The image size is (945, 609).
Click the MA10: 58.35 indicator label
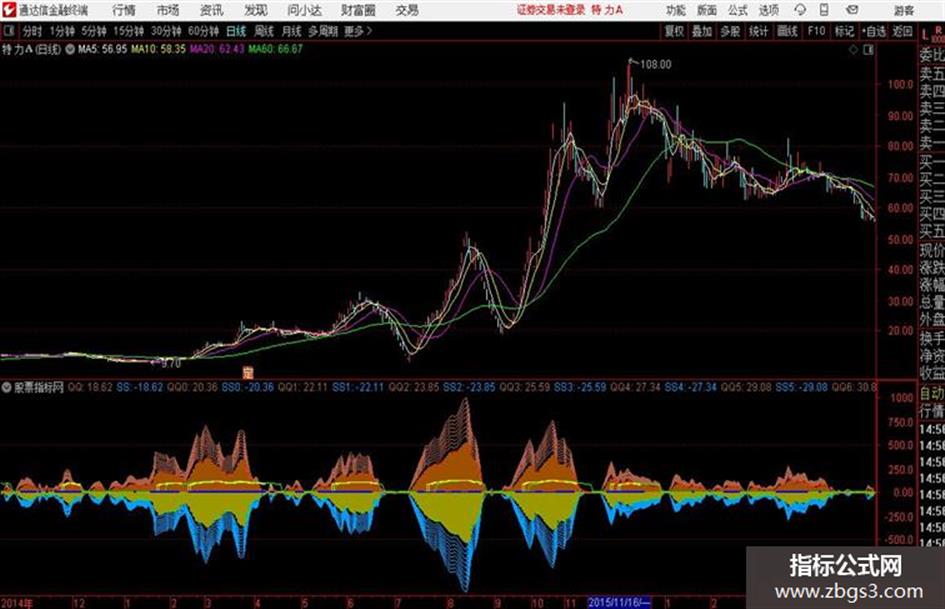point(159,49)
